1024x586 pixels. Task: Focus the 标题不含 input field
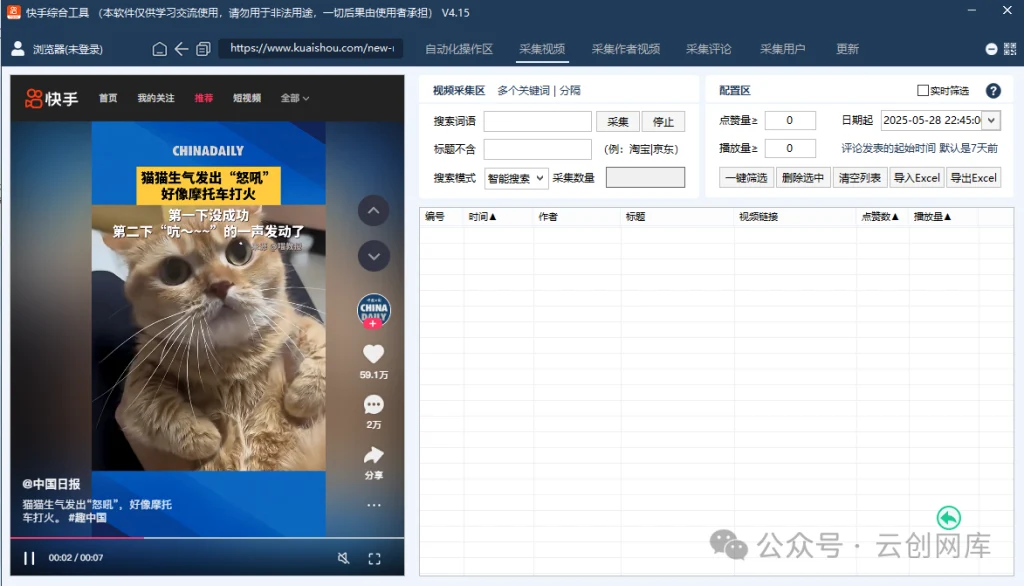click(x=537, y=149)
